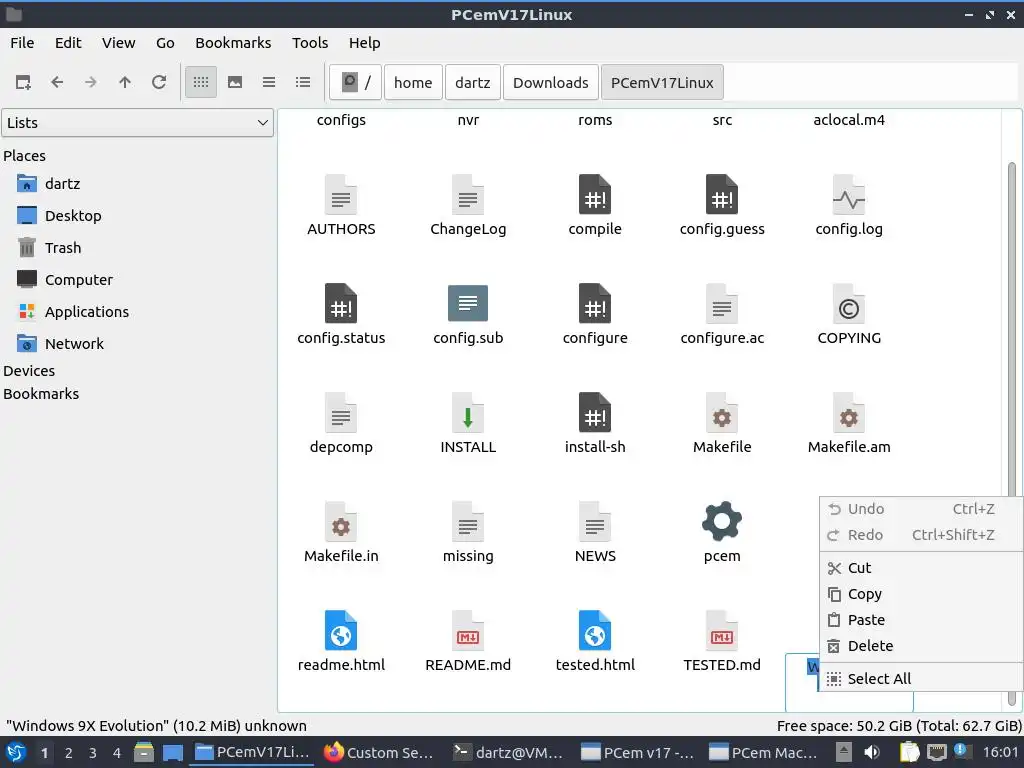Open the Tools menu
This screenshot has height=768, width=1024.
coord(310,43)
